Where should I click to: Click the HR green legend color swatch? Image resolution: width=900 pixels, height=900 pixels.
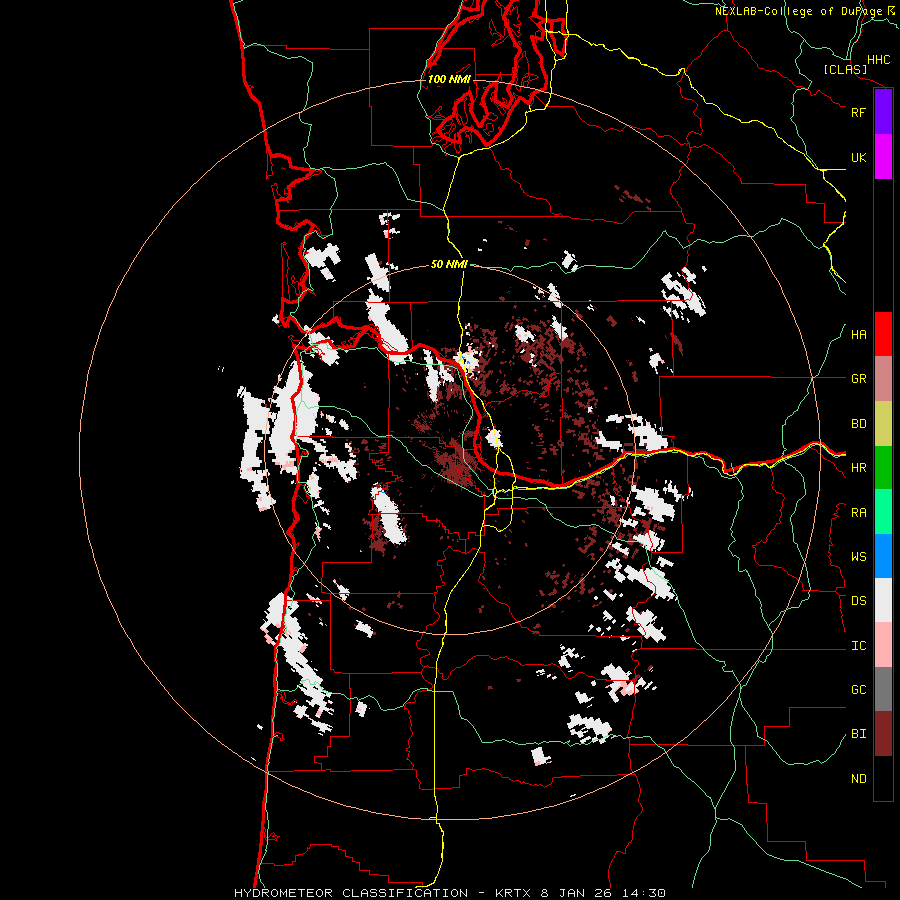[x=883, y=467]
